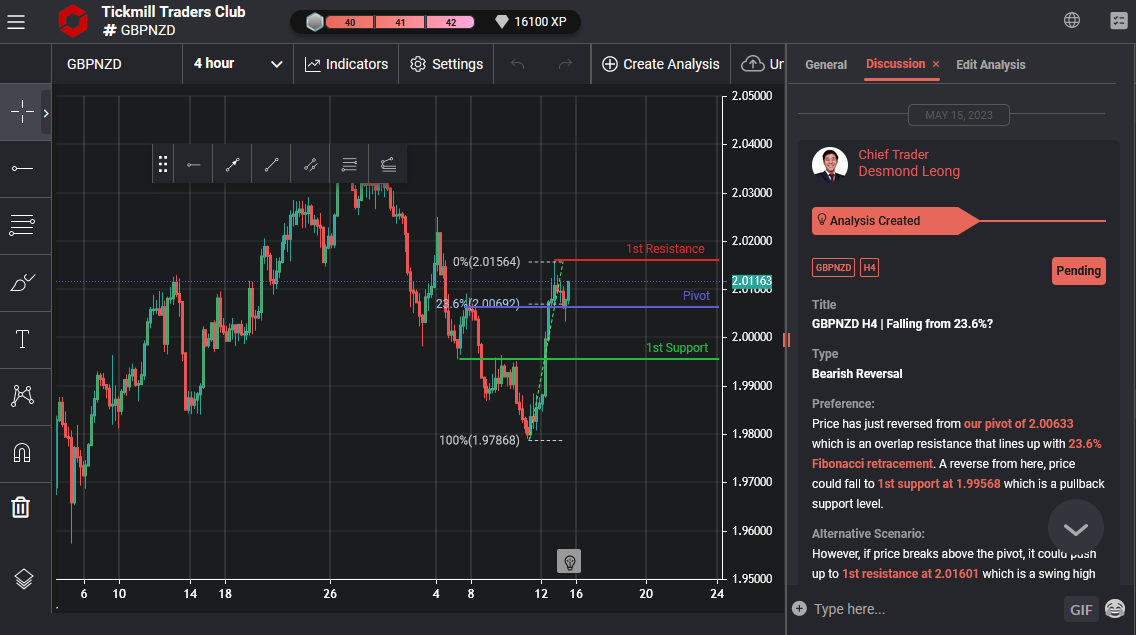Click the GBPNZD tag badge
Image resolution: width=1136 pixels, height=635 pixels.
[x=833, y=267]
